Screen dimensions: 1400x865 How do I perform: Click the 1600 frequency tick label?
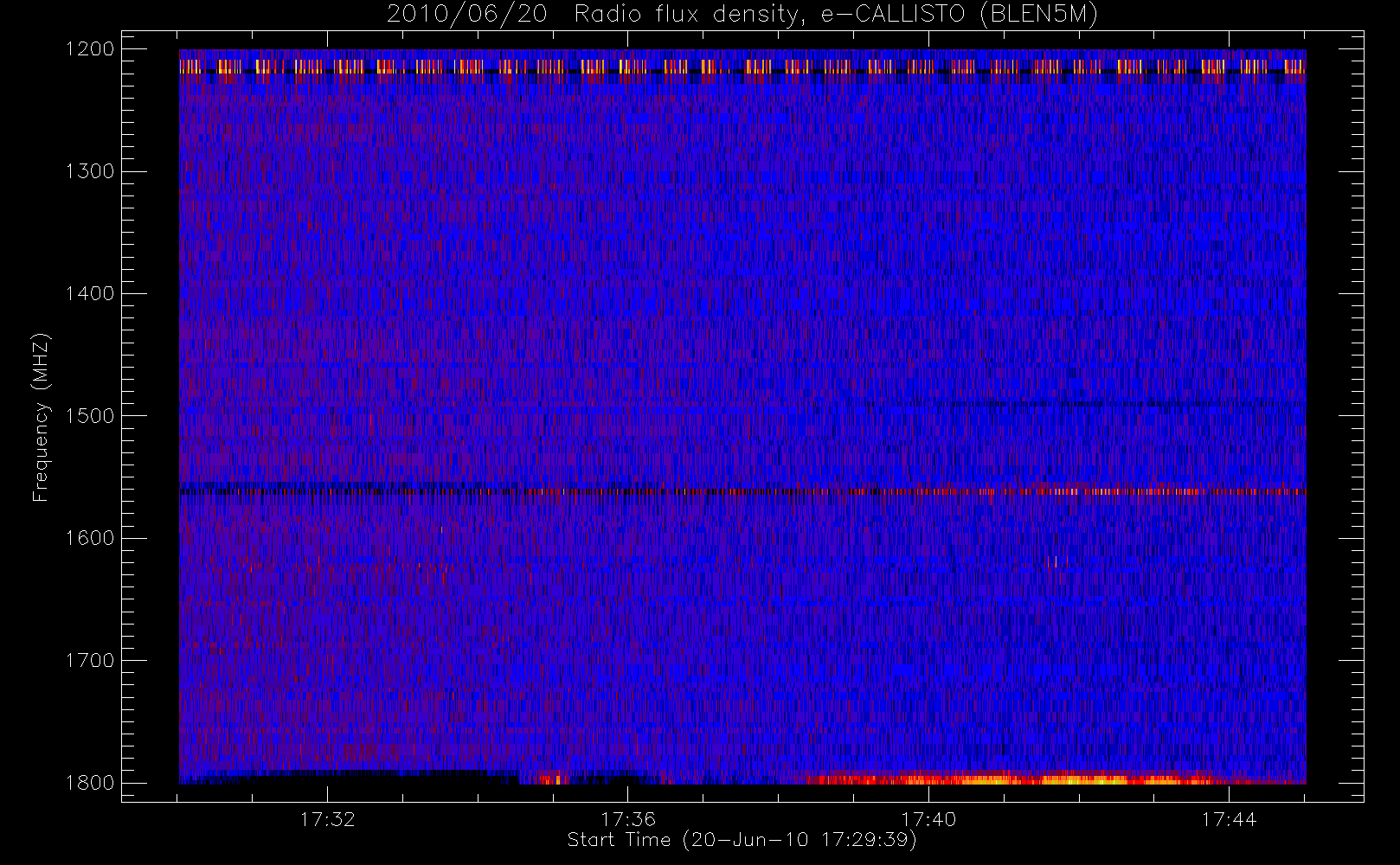pos(90,538)
